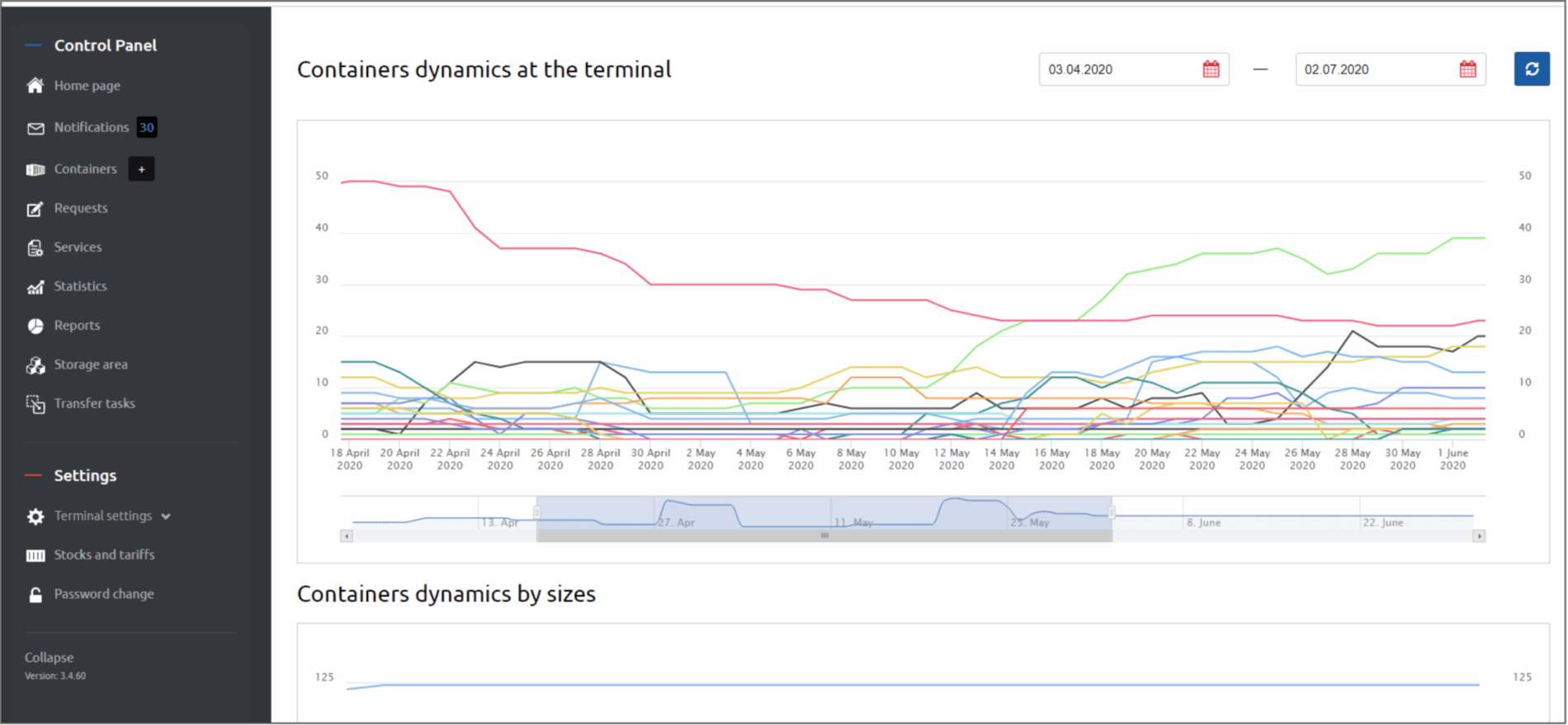Click the chart navigator left range handle
This screenshot has width=1568, height=725.
[x=536, y=512]
